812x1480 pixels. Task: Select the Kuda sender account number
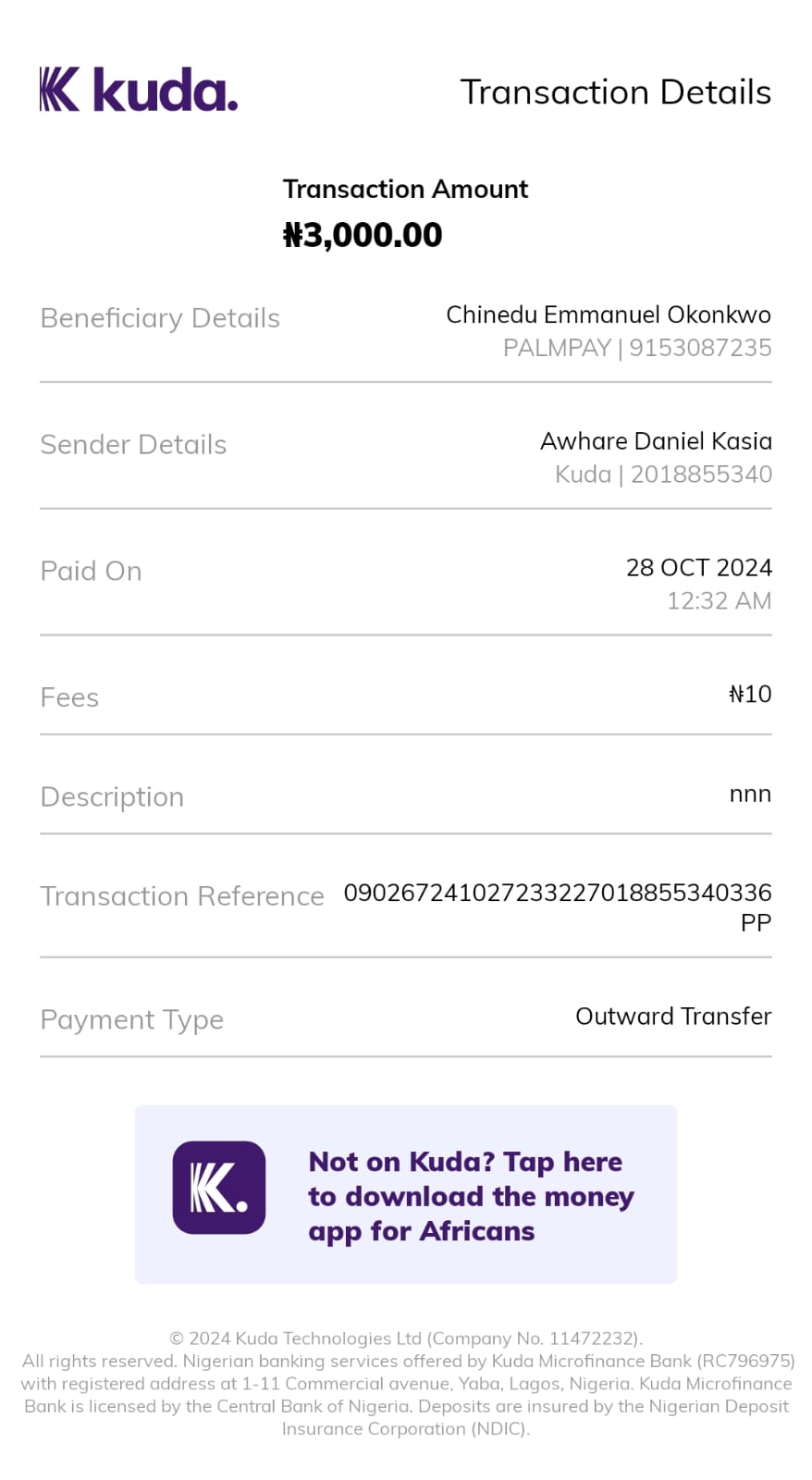tap(663, 475)
